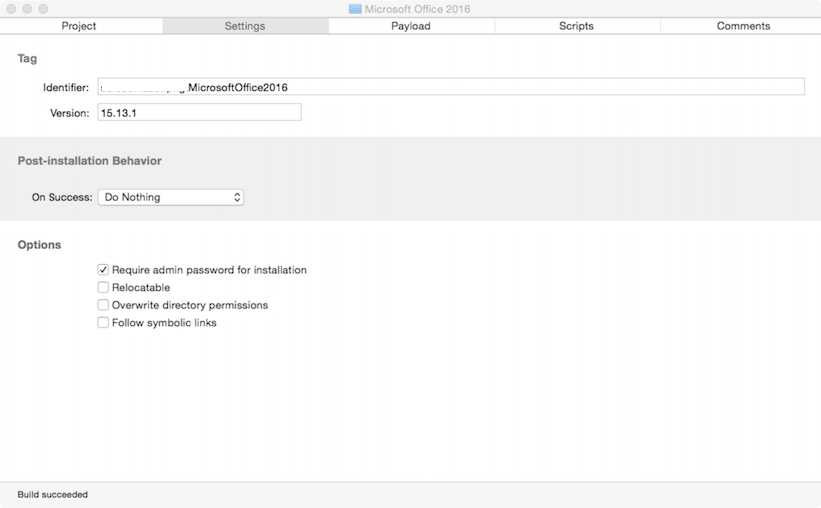Click the Microsoft Office 2016 window title
The height and width of the screenshot is (508, 821).
coord(417,9)
